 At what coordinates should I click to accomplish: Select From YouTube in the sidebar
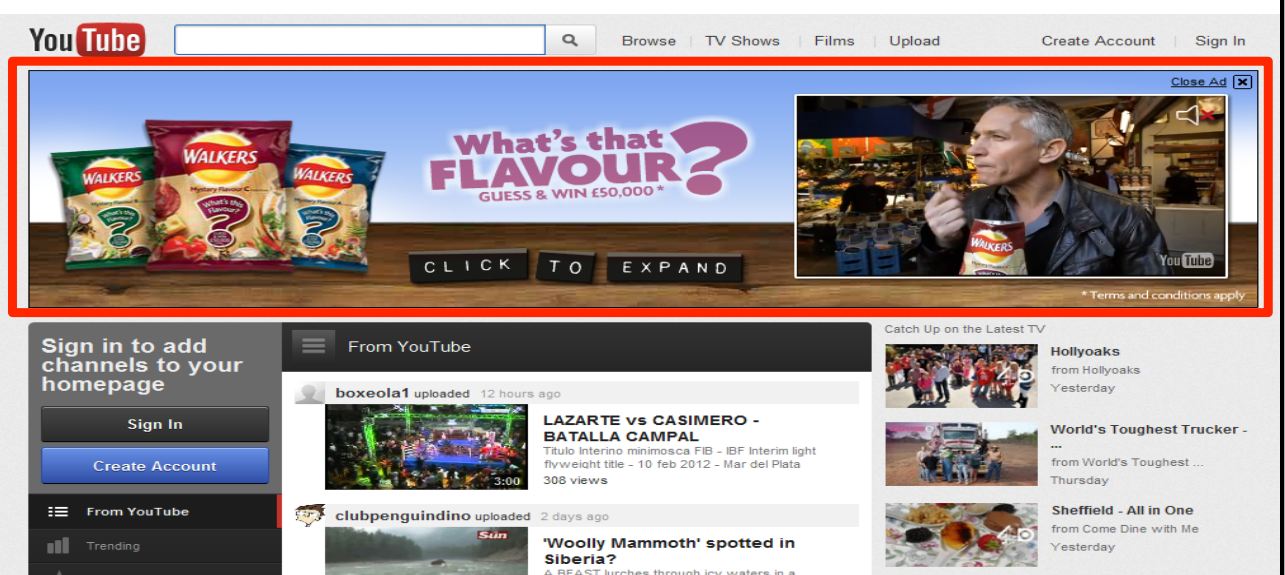coord(137,512)
